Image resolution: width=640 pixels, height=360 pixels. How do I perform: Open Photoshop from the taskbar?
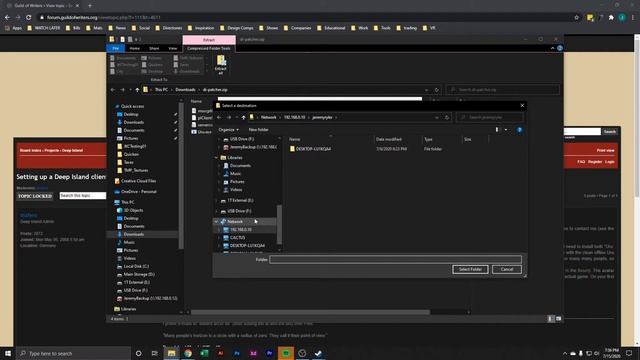click(237, 353)
